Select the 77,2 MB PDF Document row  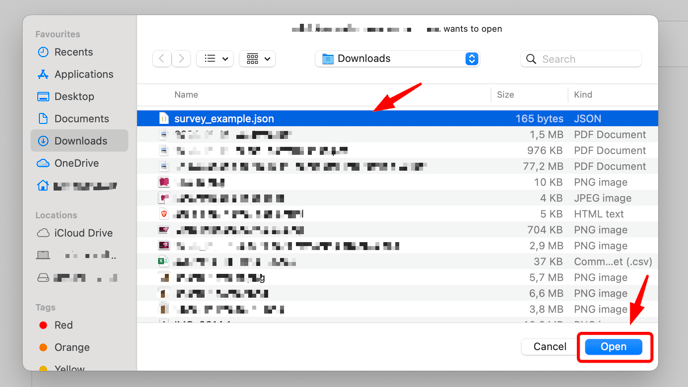(398, 166)
